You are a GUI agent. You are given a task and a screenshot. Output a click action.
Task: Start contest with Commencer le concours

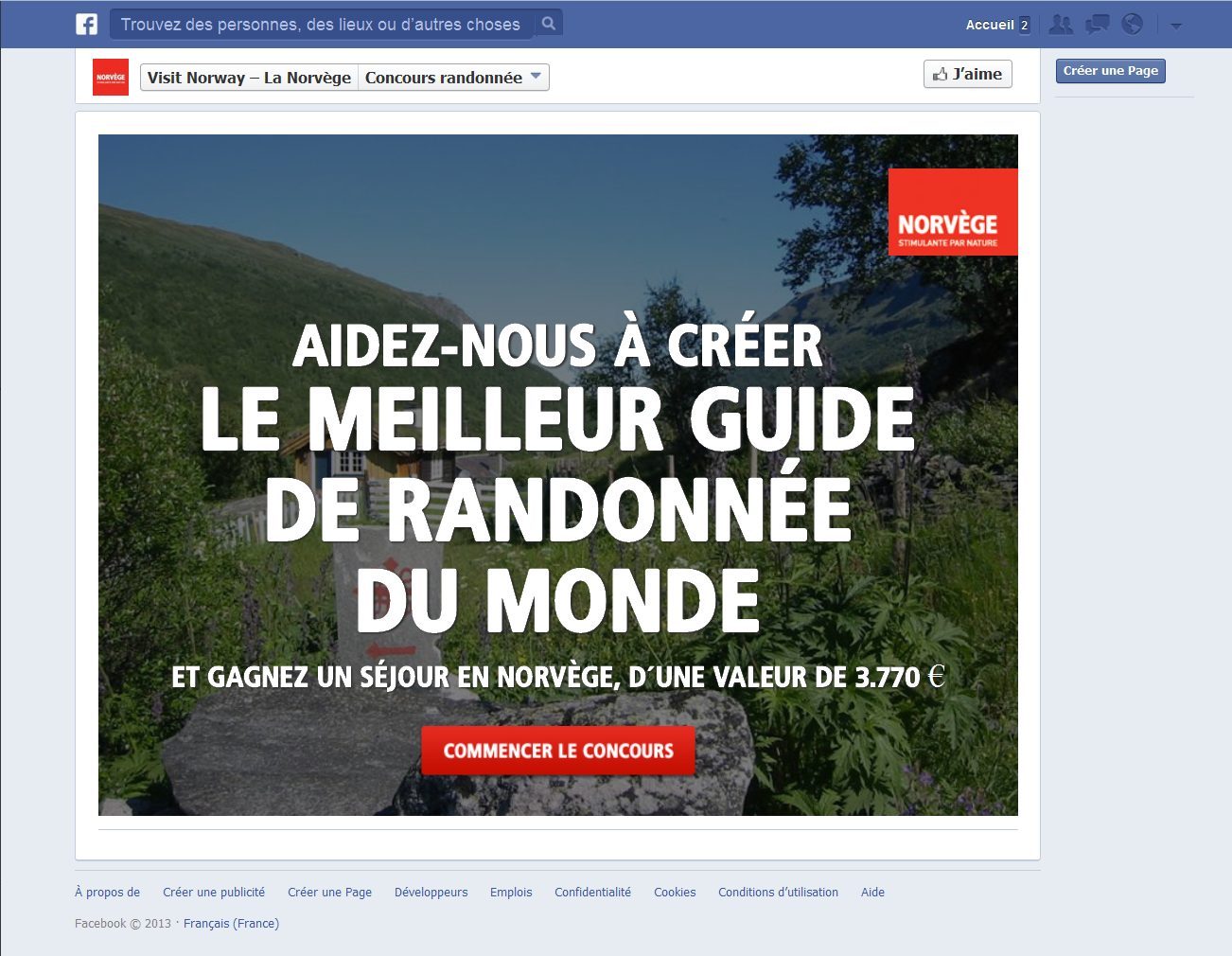(x=558, y=751)
